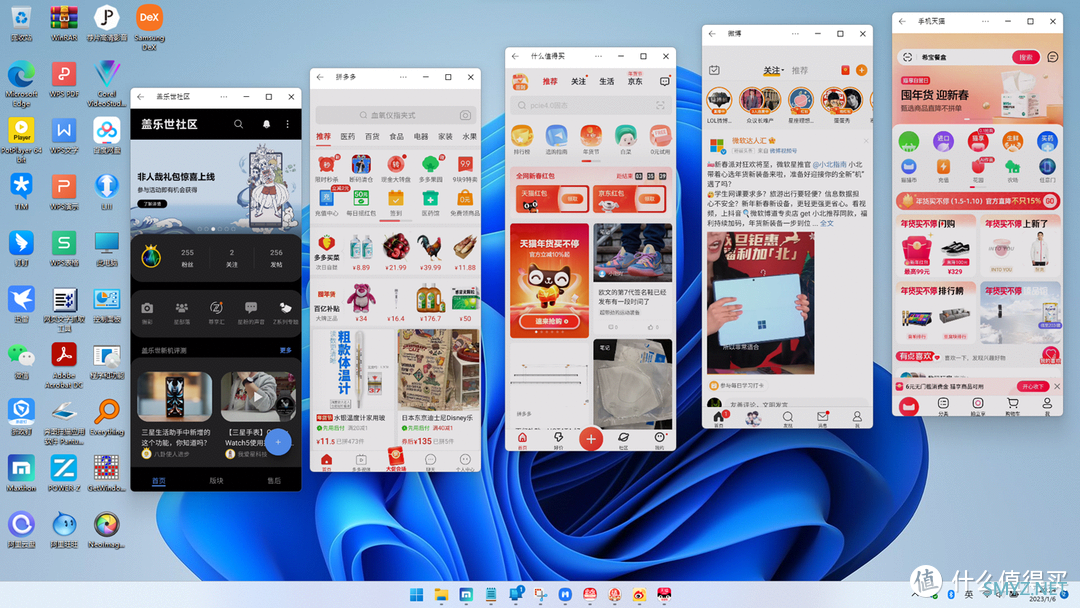
Task: Open the Samsung DeX desktop icon
Action: coord(149,26)
